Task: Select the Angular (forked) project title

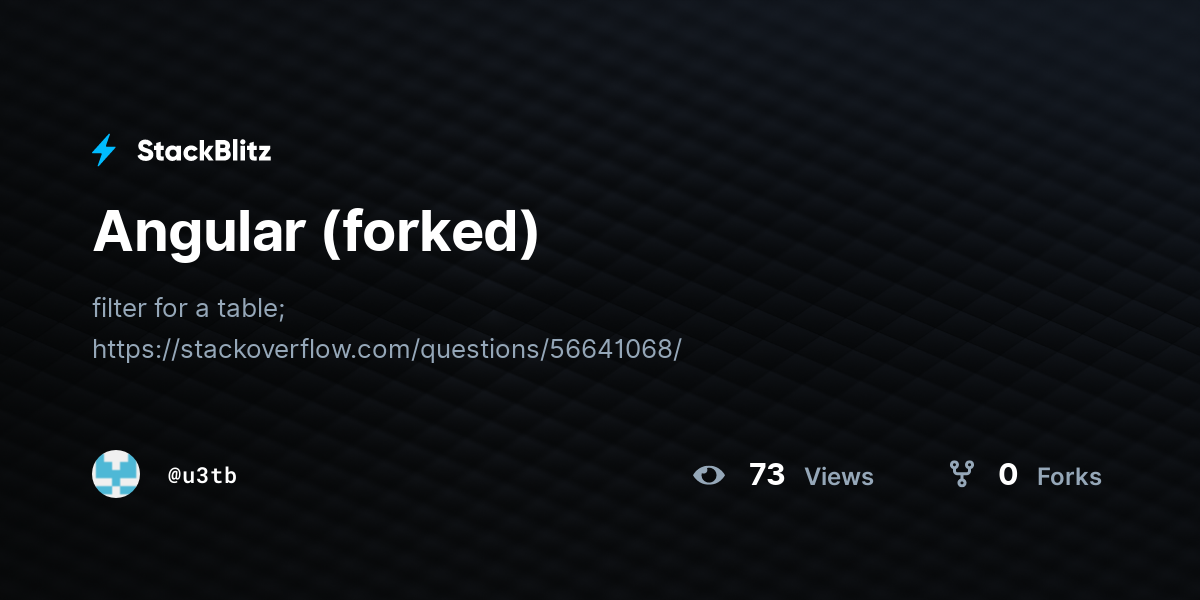Action: 316,232
